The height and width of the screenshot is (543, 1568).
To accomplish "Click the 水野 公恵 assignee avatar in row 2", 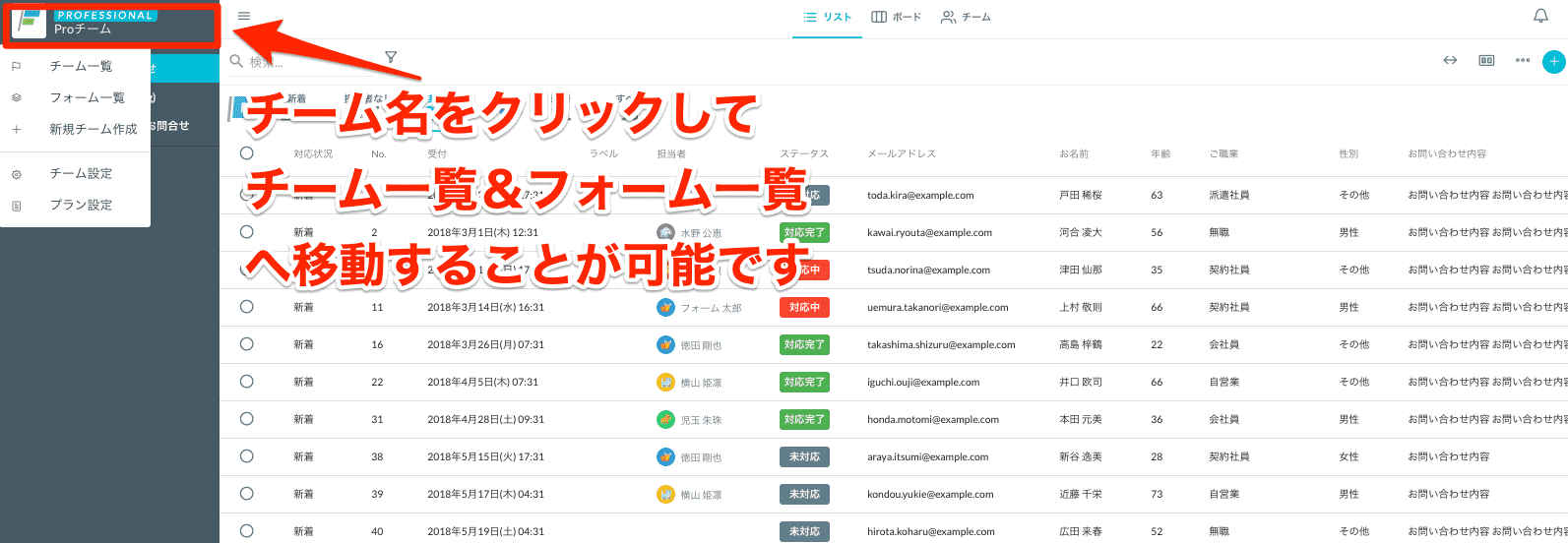I will click(x=665, y=233).
